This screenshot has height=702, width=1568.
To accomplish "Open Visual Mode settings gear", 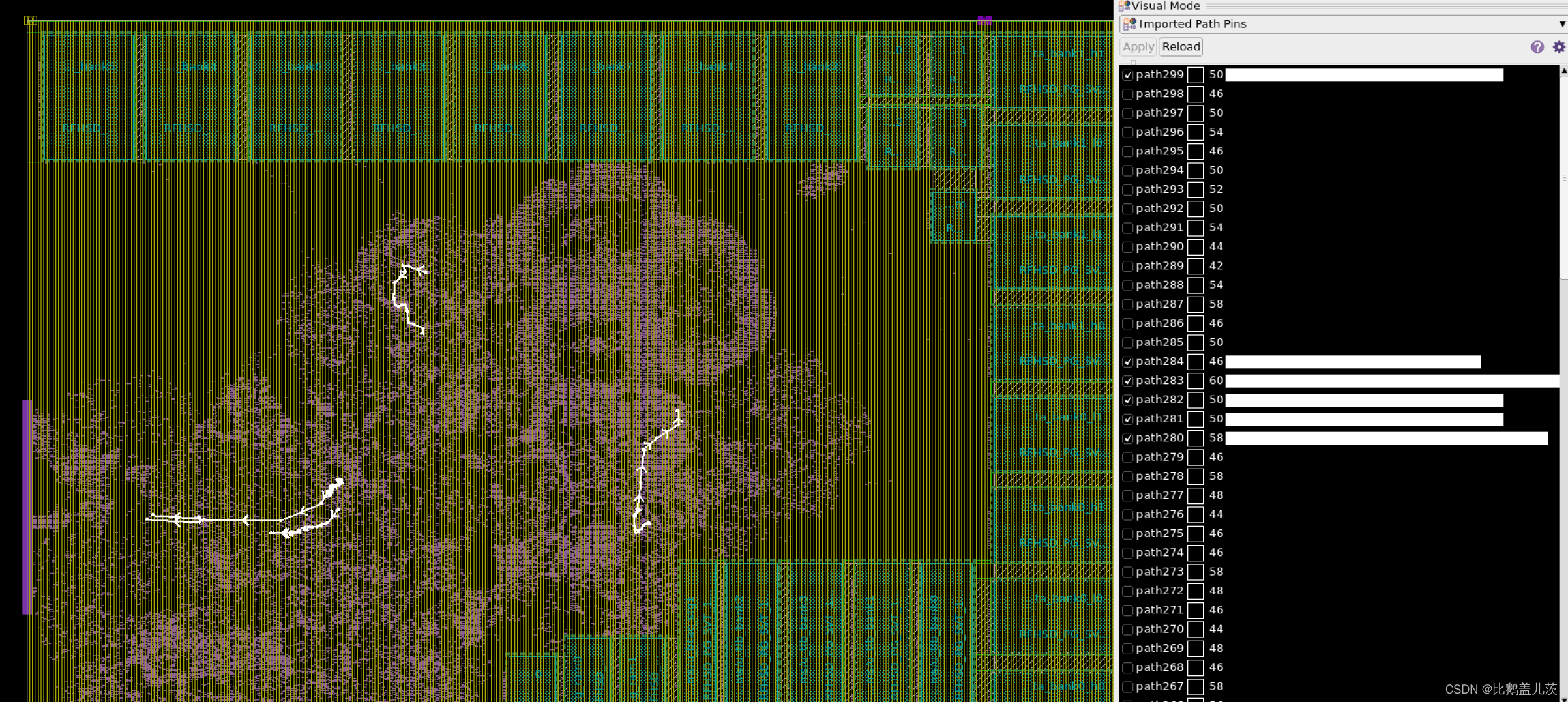I will point(1559,47).
